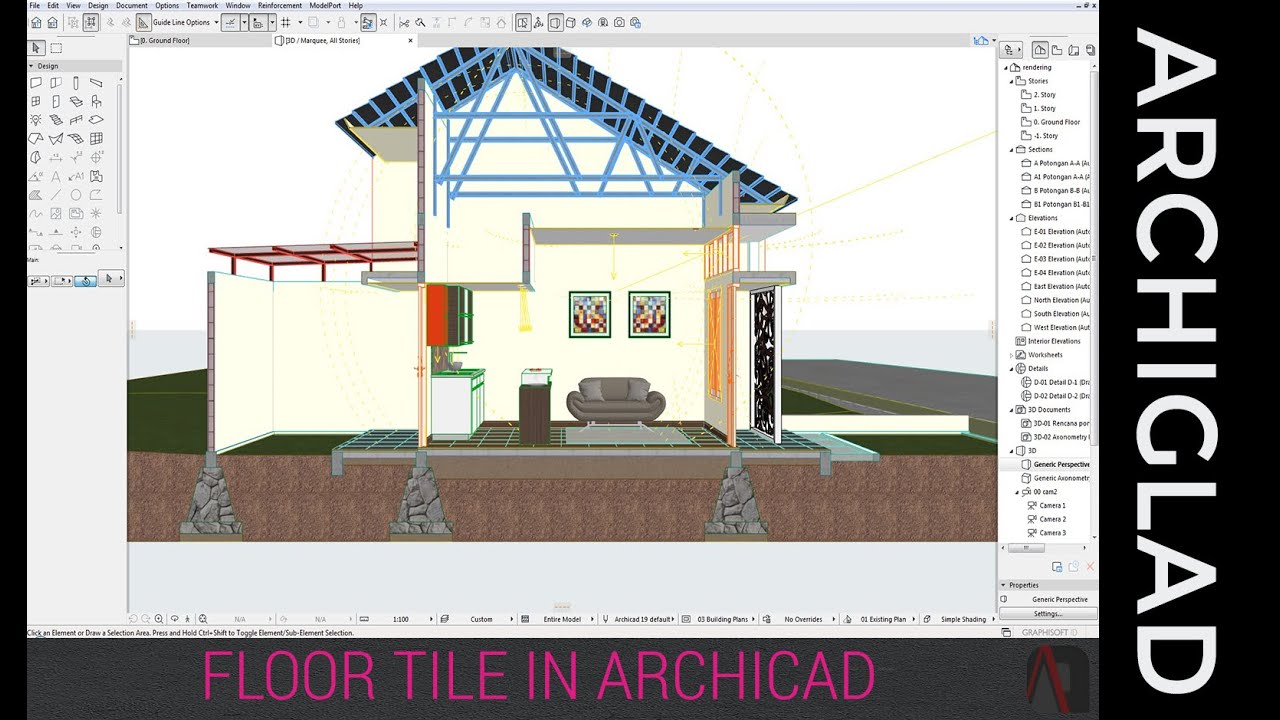Image resolution: width=1280 pixels, height=720 pixels.
Task: Select the Marquee tool
Action: coord(56,47)
